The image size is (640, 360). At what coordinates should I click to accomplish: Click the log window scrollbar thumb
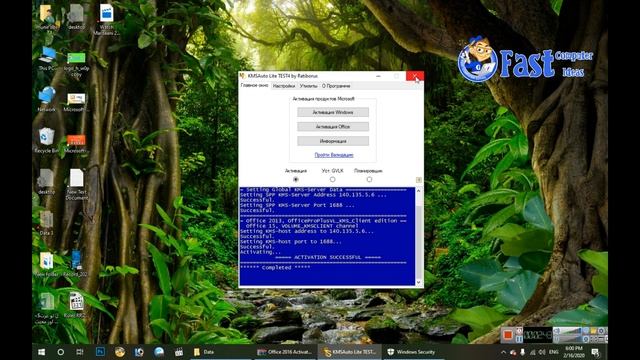tap(418, 241)
